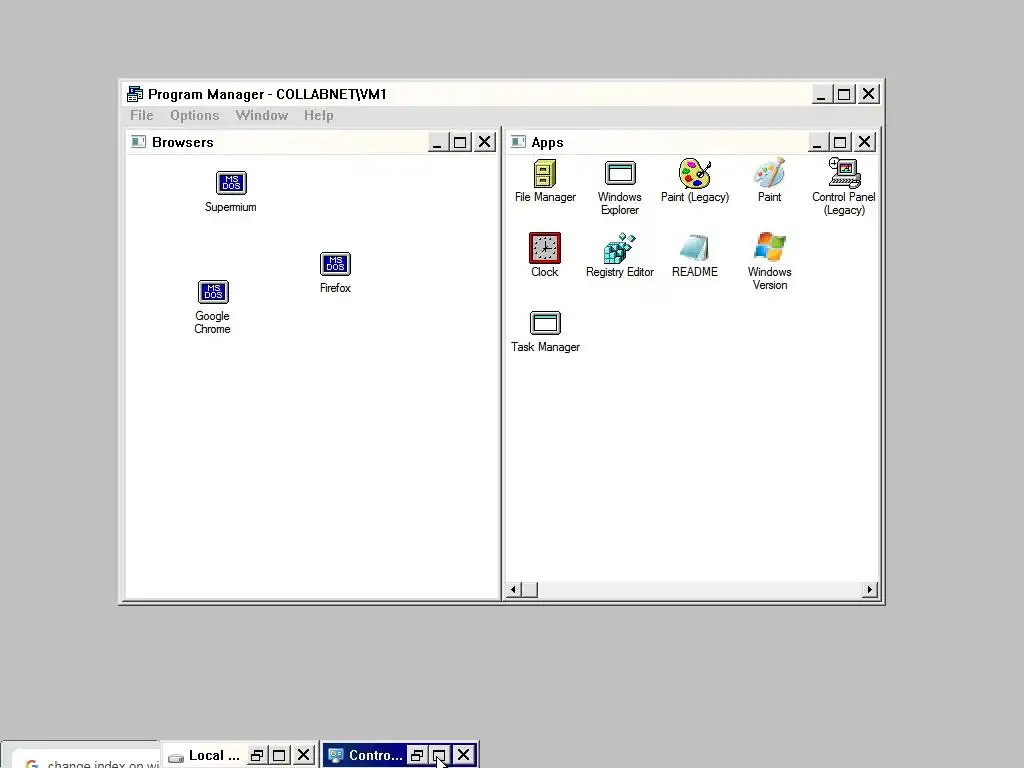Restore the minimized Local Disk window
Viewport: 1024px width, 768px height.
(257, 756)
